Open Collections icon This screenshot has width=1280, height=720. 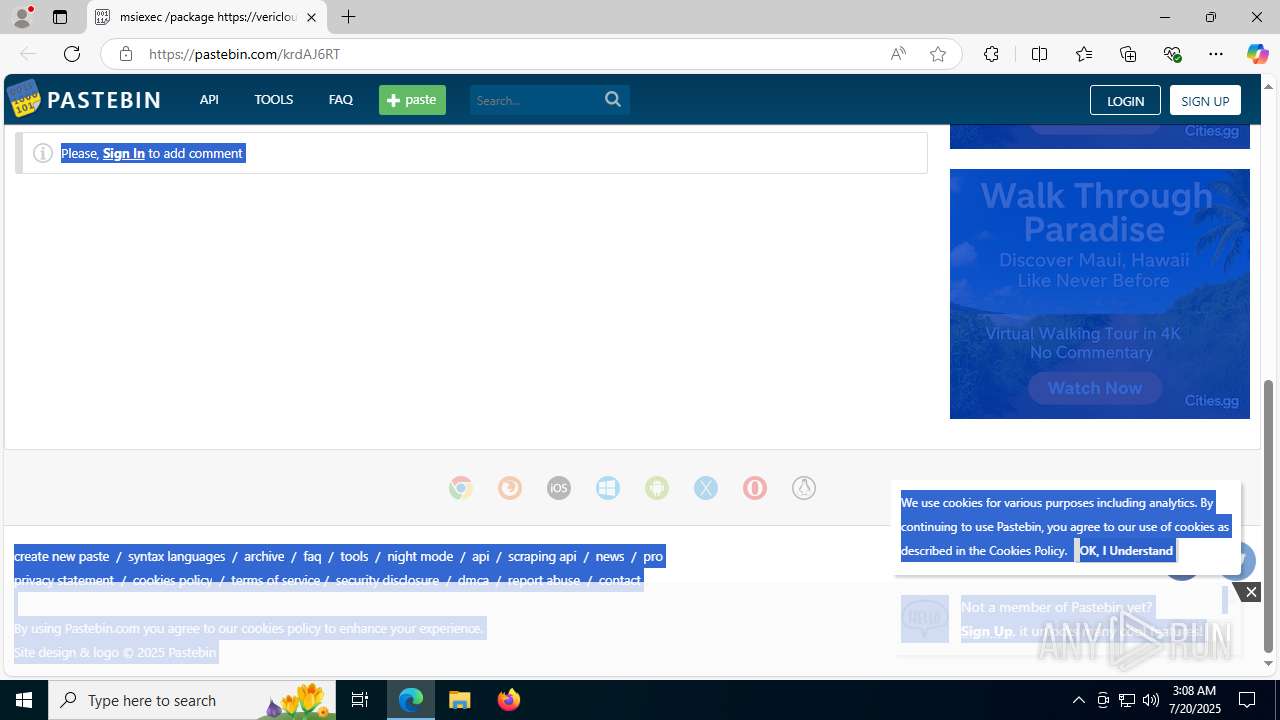point(1128,54)
